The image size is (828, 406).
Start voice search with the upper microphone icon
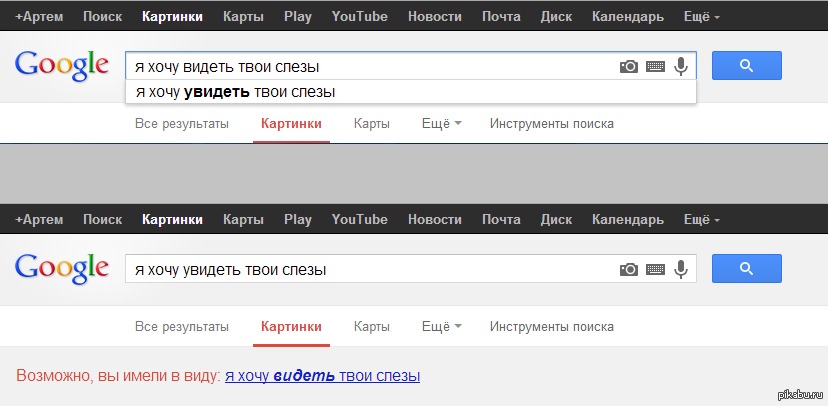click(682, 66)
